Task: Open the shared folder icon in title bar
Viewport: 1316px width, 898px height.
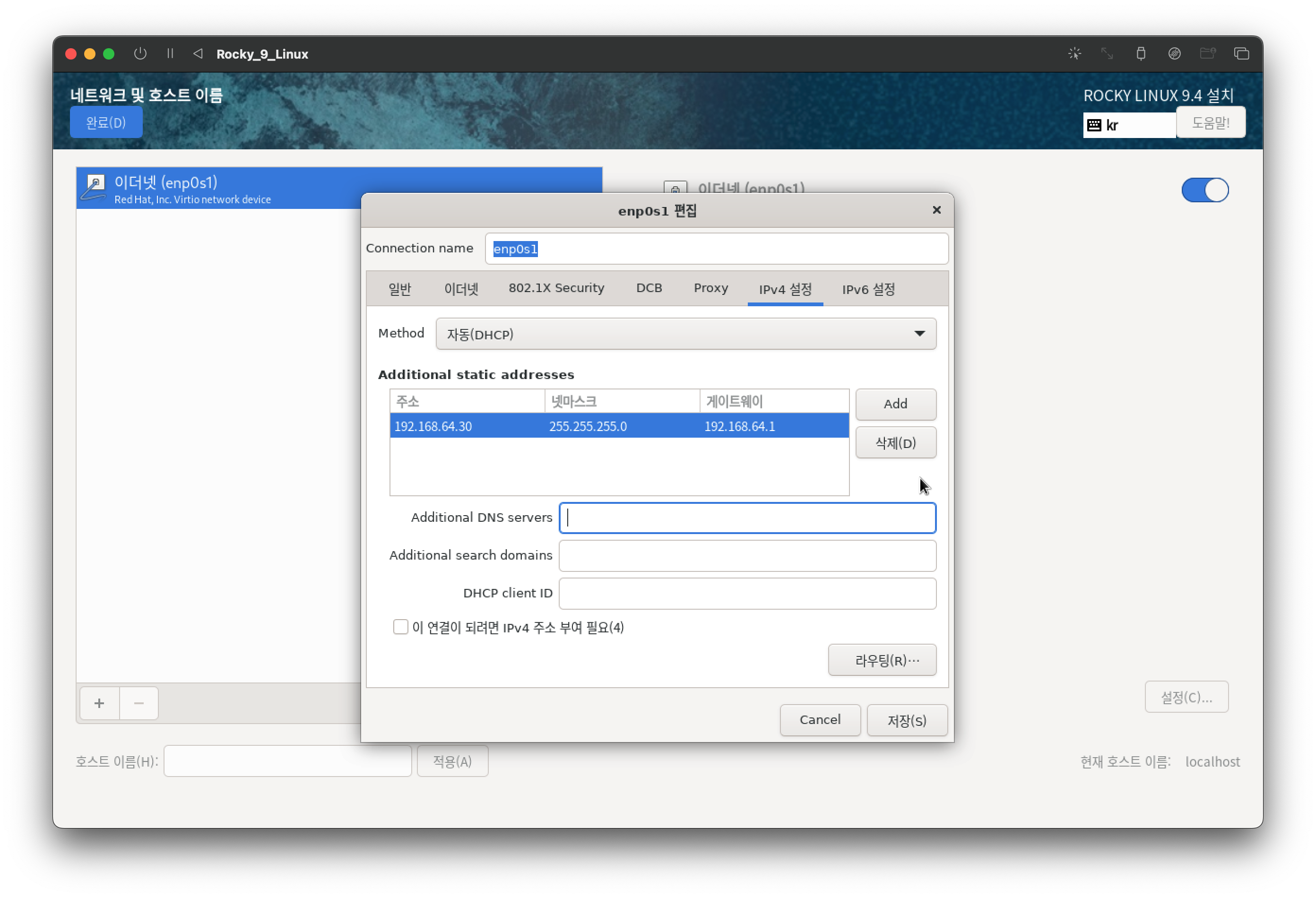Action: (1208, 54)
